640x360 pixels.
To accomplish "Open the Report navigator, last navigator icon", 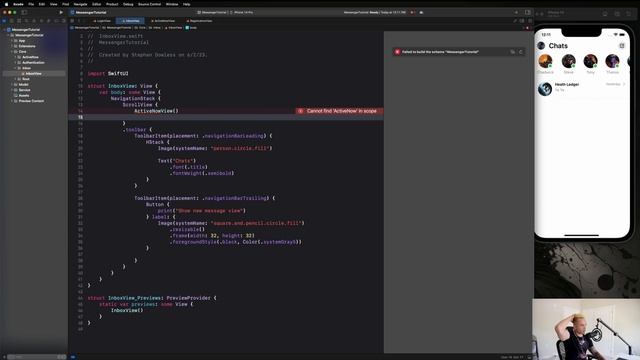I will pos(63,20).
